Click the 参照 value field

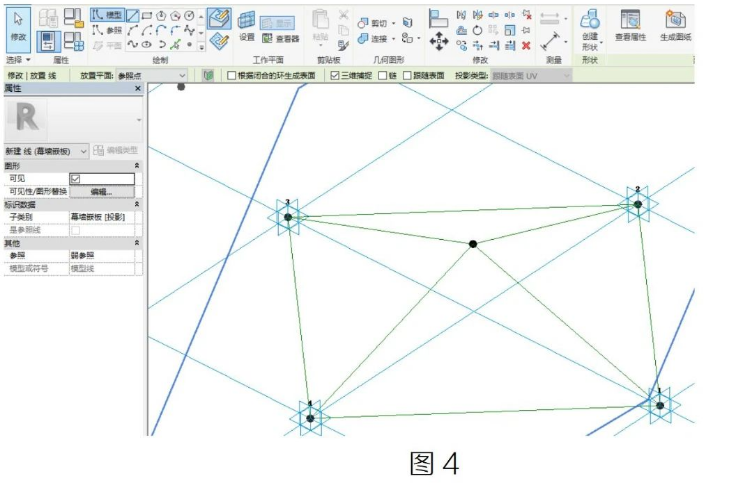102,256
